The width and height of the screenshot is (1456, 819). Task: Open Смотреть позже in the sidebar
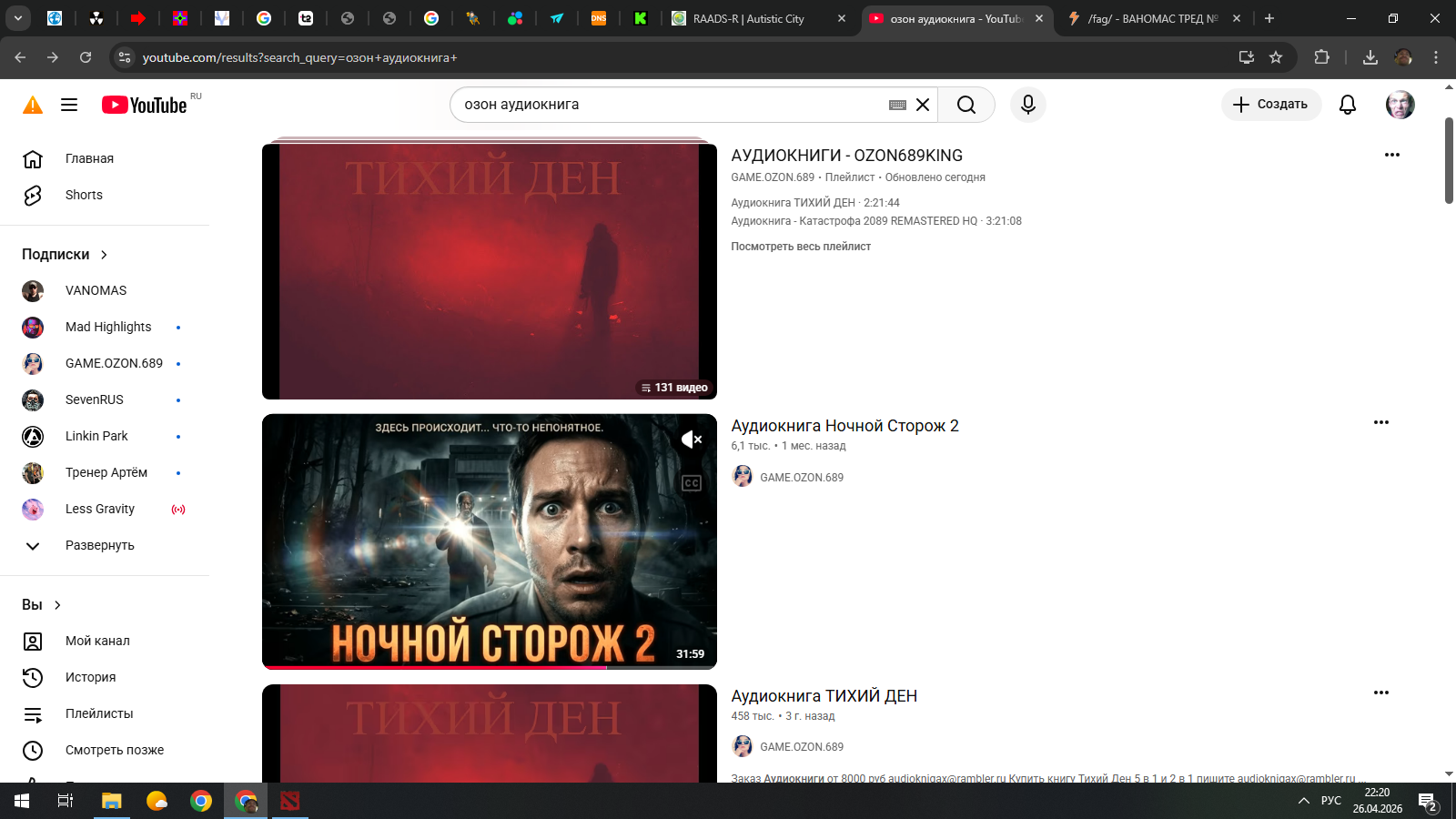click(x=115, y=751)
